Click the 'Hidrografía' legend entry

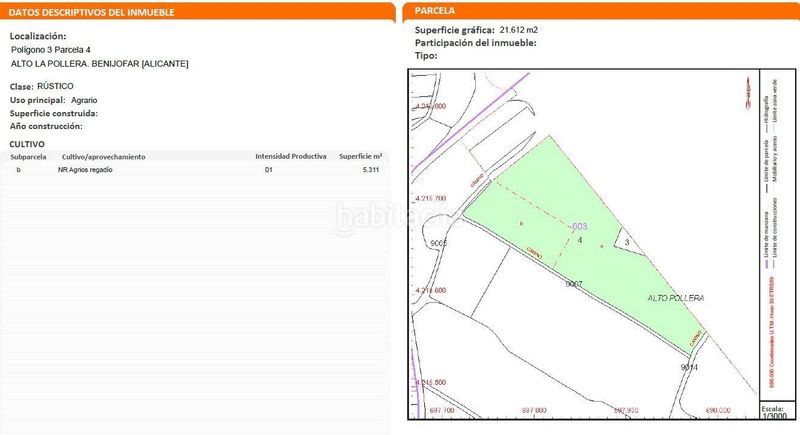pyautogui.click(x=766, y=114)
